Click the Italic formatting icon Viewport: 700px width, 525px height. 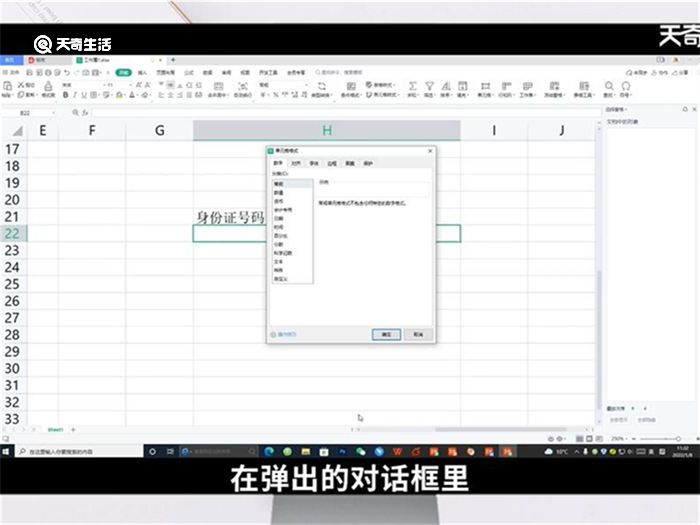coord(75,95)
